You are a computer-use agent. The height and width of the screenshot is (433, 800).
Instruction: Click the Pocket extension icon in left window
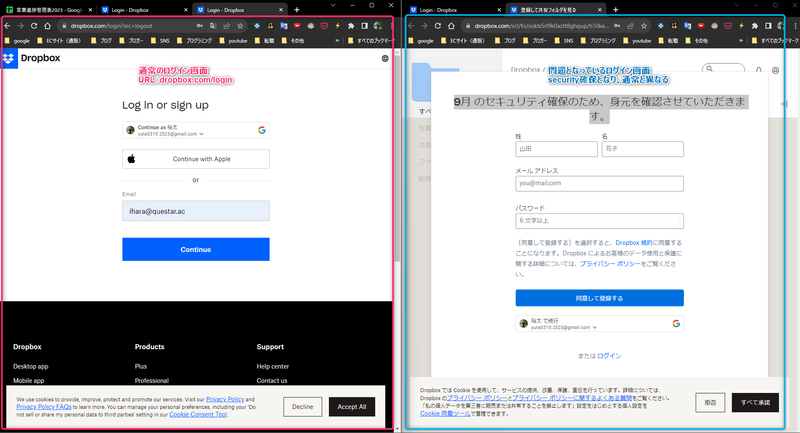(x=324, y=26)
